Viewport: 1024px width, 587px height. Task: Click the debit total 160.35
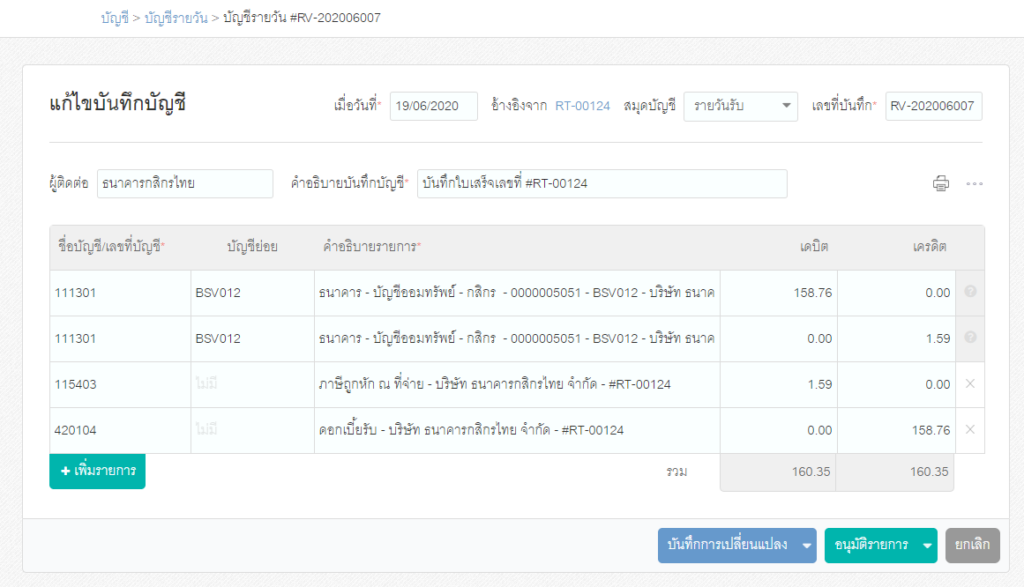tap(778, 472)
